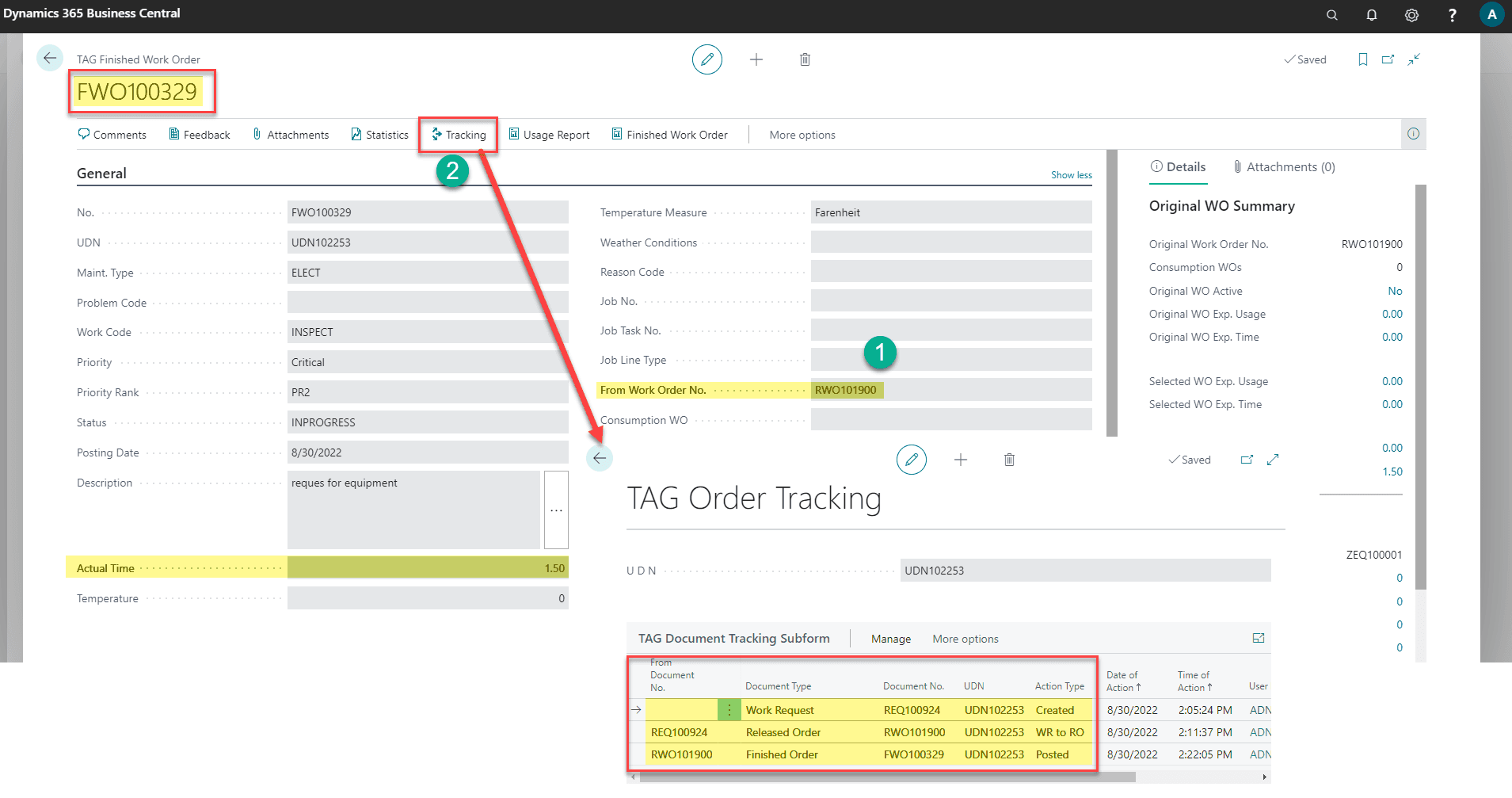Click edit pencil on TAG Order Tracking

(912, 460)
